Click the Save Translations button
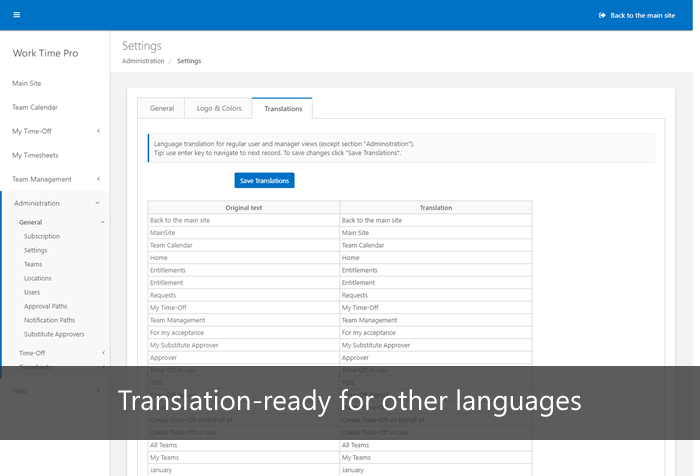The height and width of the screenshot is (476, 700). tap(264, 180)
